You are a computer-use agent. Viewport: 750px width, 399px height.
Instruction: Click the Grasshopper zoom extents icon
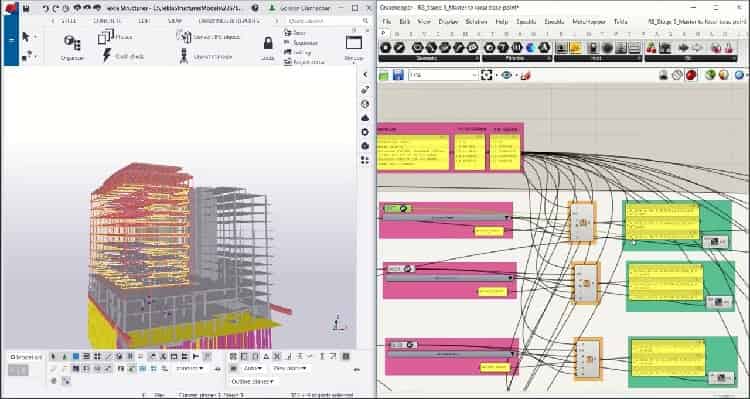[486, 75]
